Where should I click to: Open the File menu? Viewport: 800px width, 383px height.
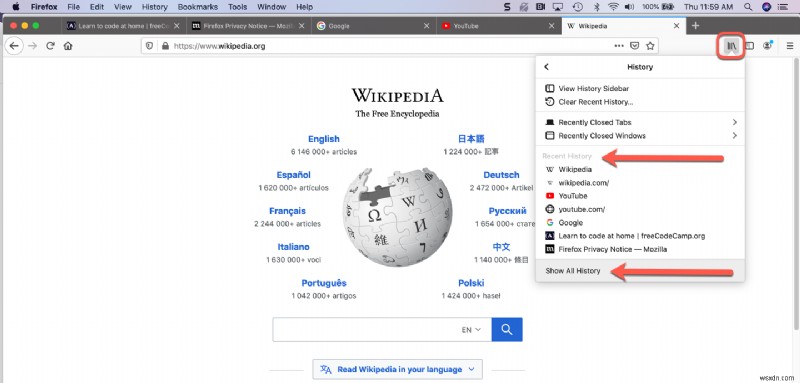point(73,7)
